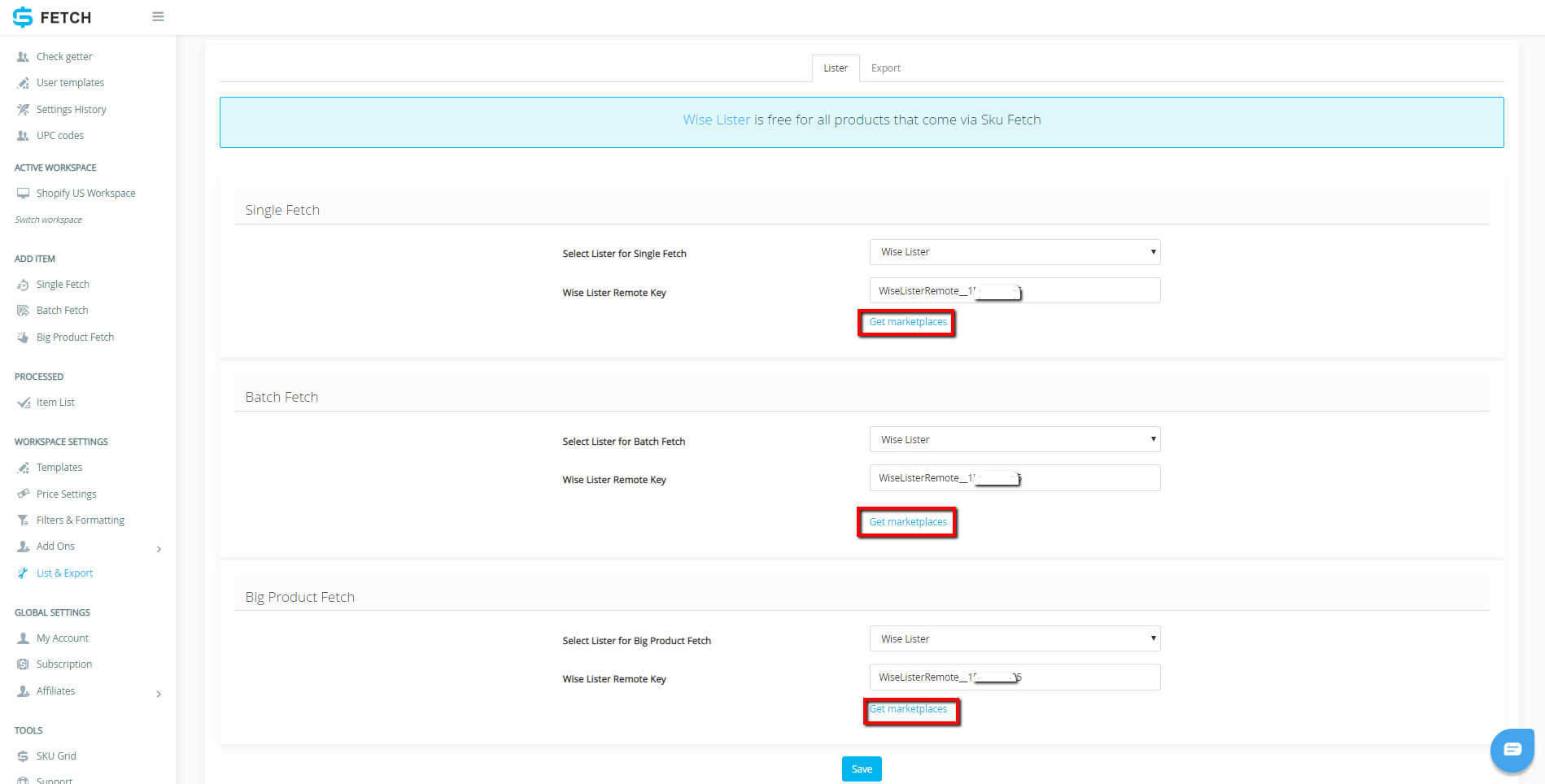Click the My Account user icon
The image size is (1545, 784).
23,638
